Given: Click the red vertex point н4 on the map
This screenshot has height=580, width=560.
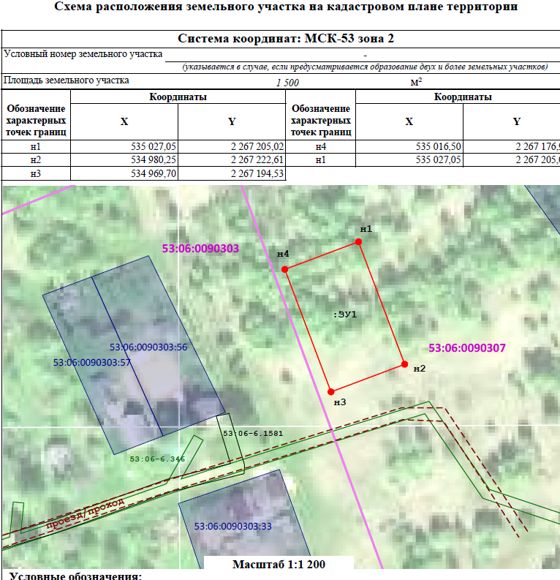Looking at the screenshot, I should coord(285,269).
